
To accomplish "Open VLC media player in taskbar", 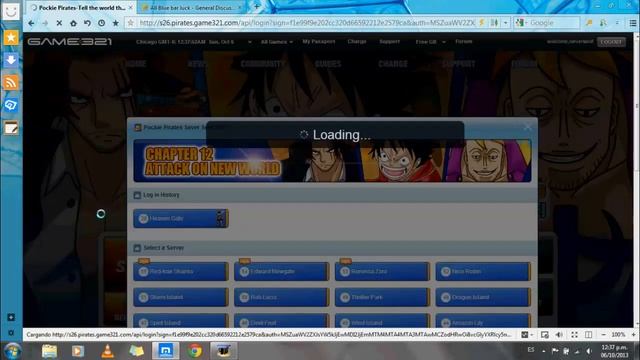I will pos(107,351).
